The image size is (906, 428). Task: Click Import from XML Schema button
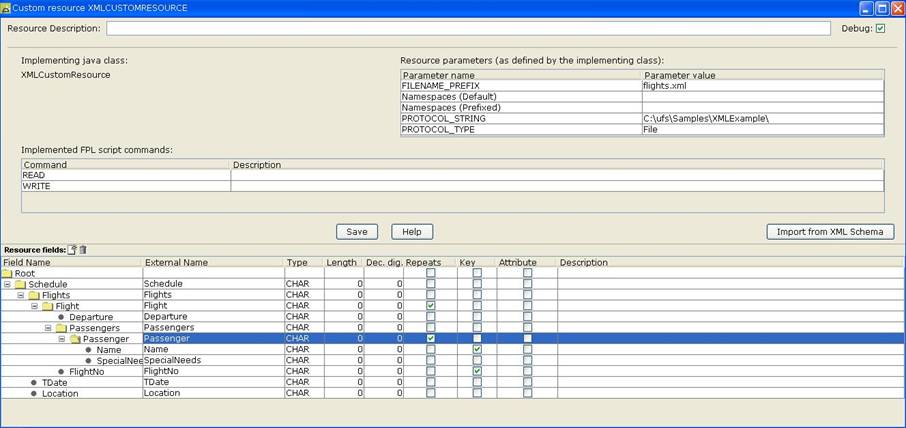(829, 232)
